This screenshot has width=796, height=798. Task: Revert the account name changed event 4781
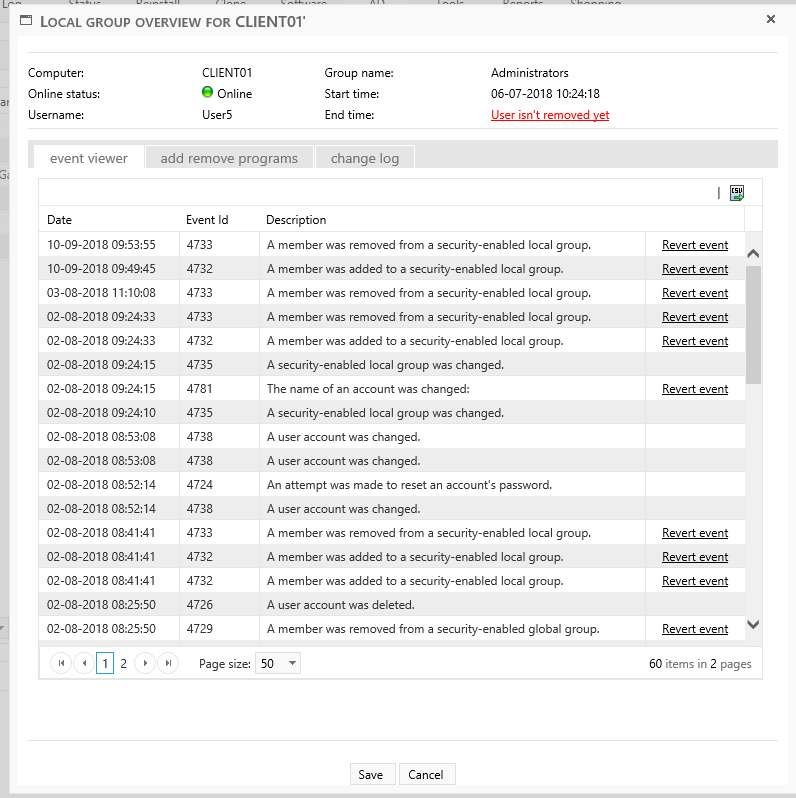(694, 389)
